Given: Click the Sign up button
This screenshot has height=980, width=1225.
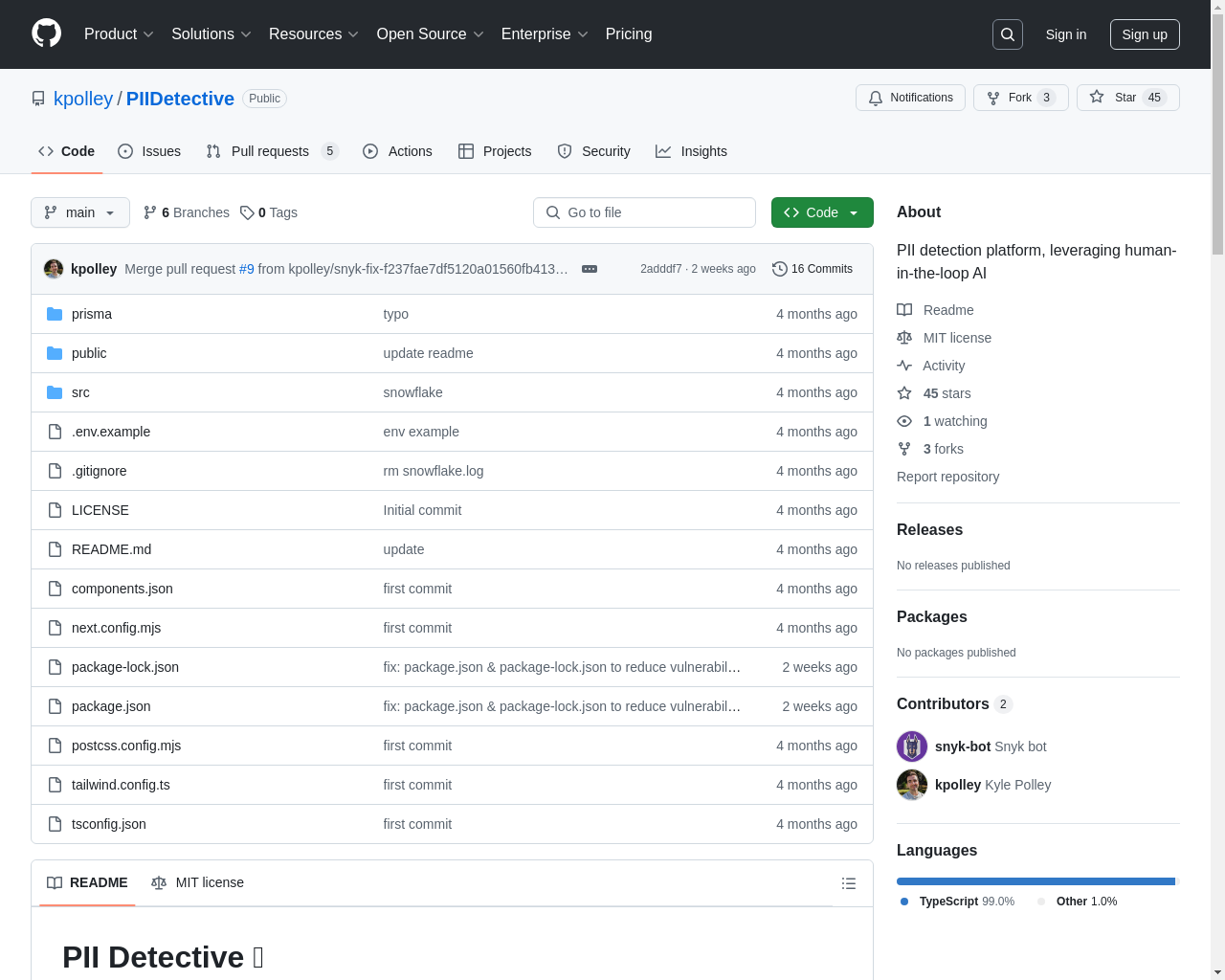Looking at the screenshot, I should [1145, 34].
